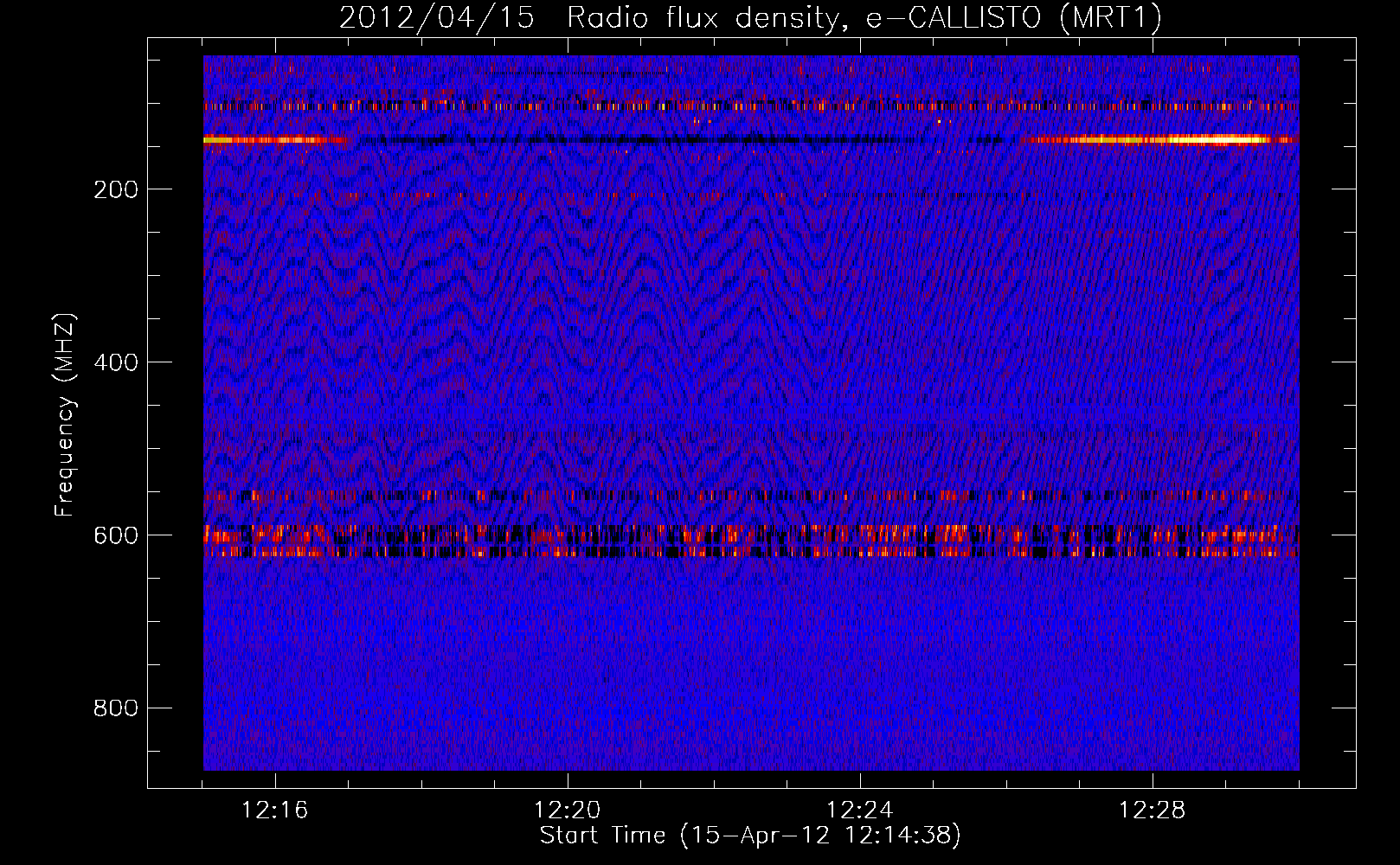Click the 12:28 time tick label

[1152, 811]
